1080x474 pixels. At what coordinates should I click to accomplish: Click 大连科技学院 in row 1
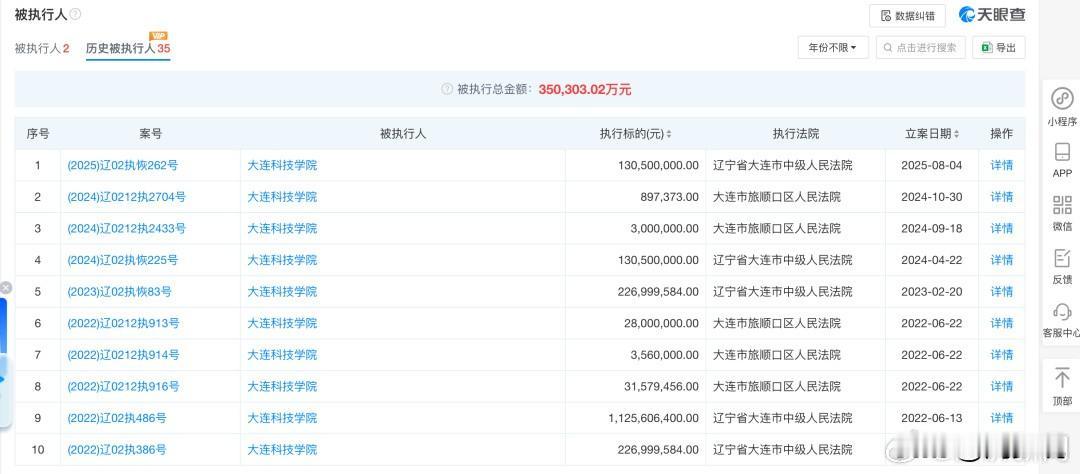click(x=282, y=165)
